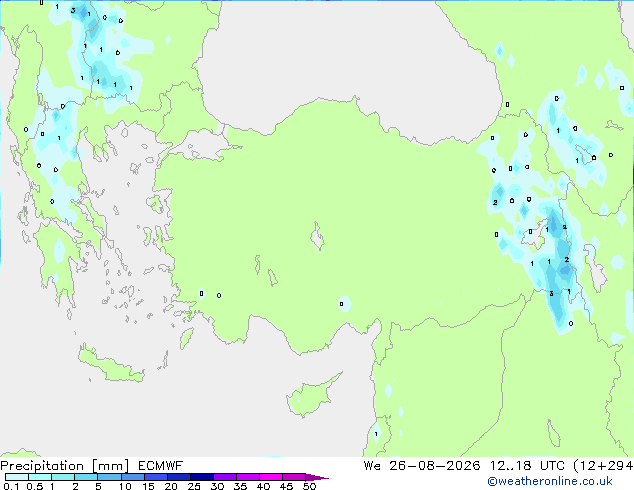This screenshot has width=634, height=490.
Task: Pick the 0.5–1 mm light cyan legend swatch
Action: 40,477
